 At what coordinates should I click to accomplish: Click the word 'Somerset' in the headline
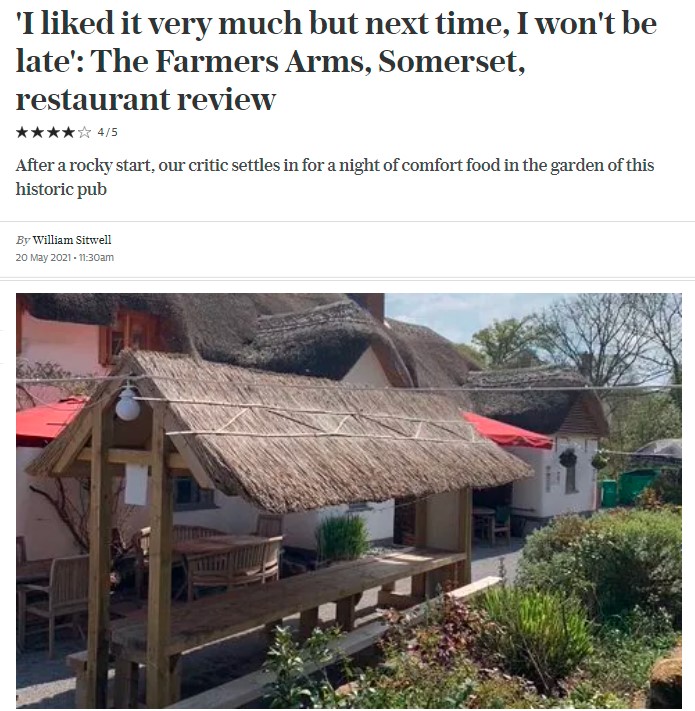pyautogui.click(x=452, y=61)
